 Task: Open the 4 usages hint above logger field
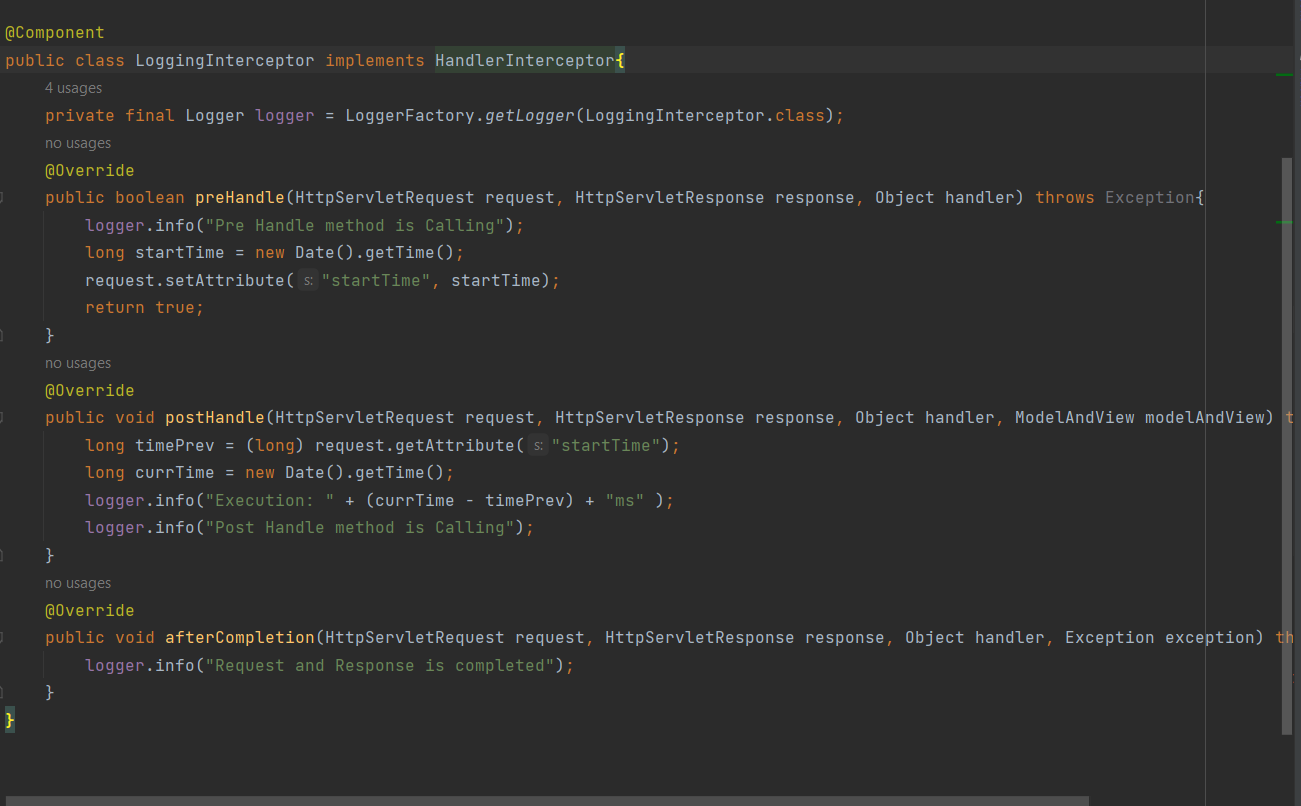click(72, 88)
